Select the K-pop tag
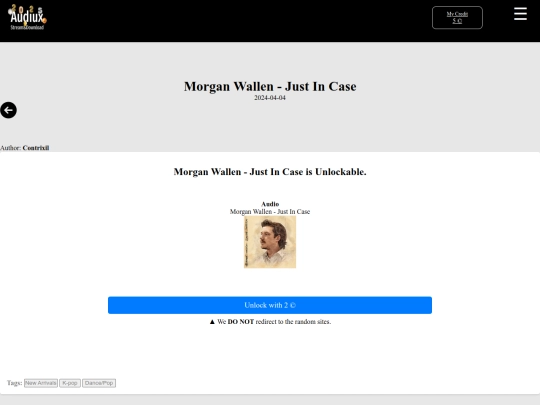Screen dimensions: 540x405 (x=70, y=383)
